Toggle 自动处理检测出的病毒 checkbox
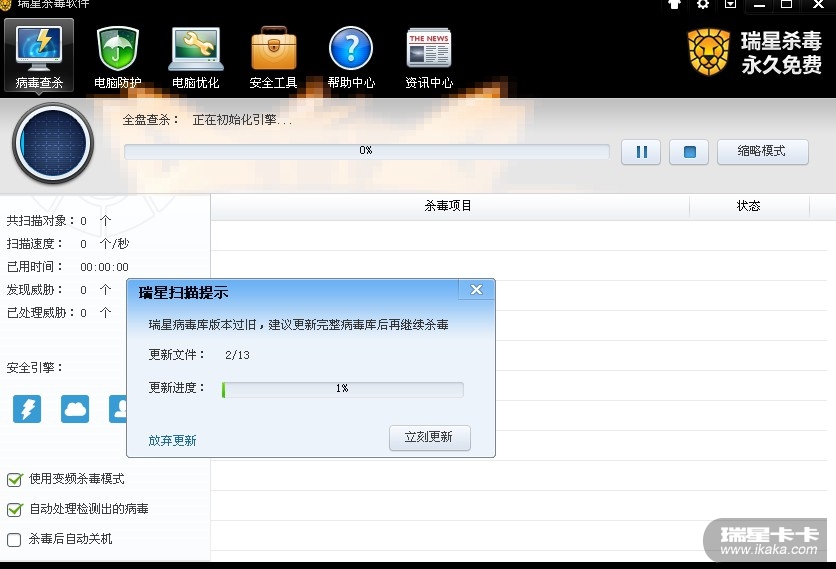 click(x=14, y=510)
